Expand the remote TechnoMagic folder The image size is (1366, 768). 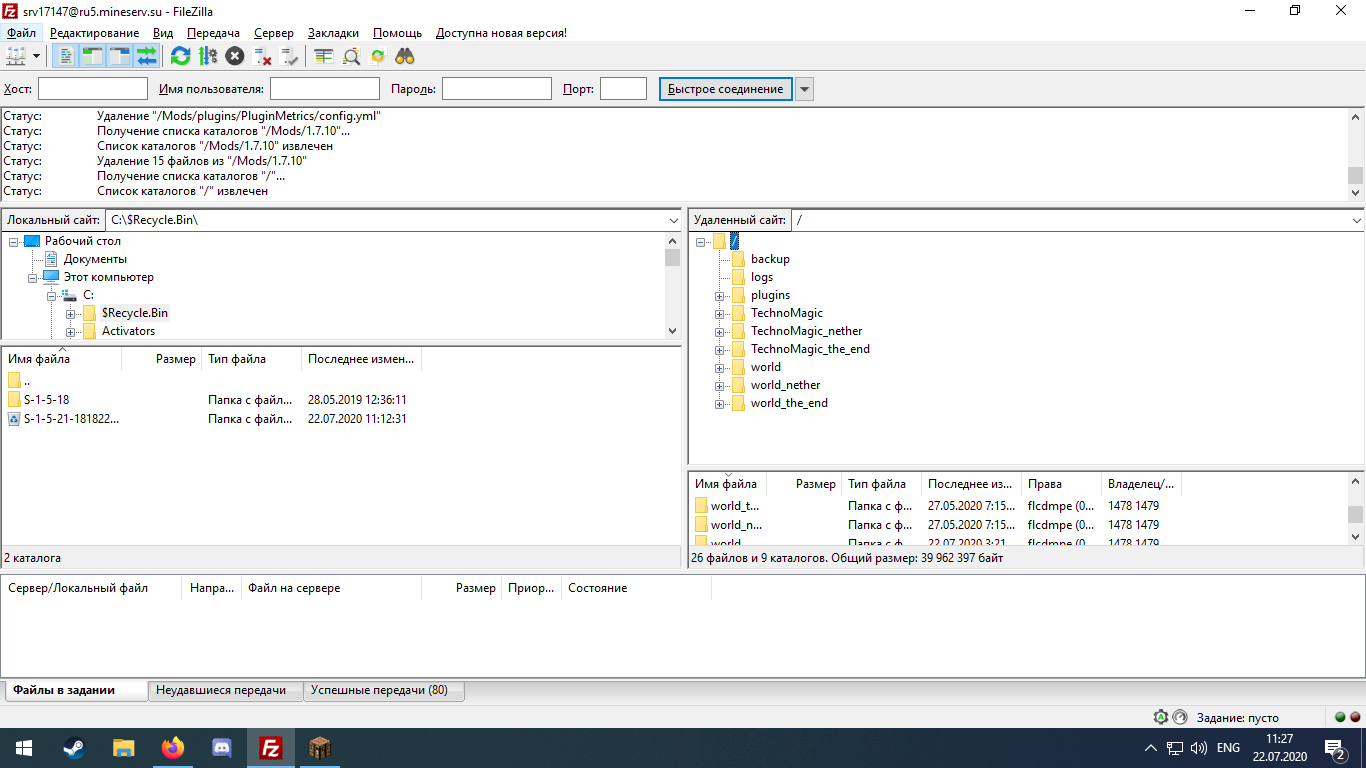(x=720, y=313)
